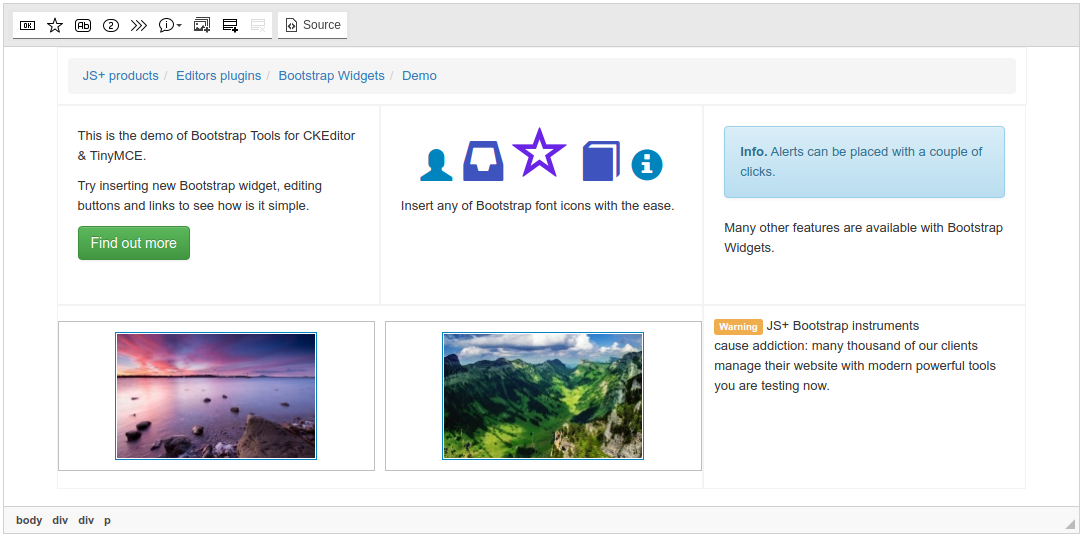This screenshot has width=1083, height=537.
Task: Click the add table row toolbar icon
Action: click(x=230, y=25)
